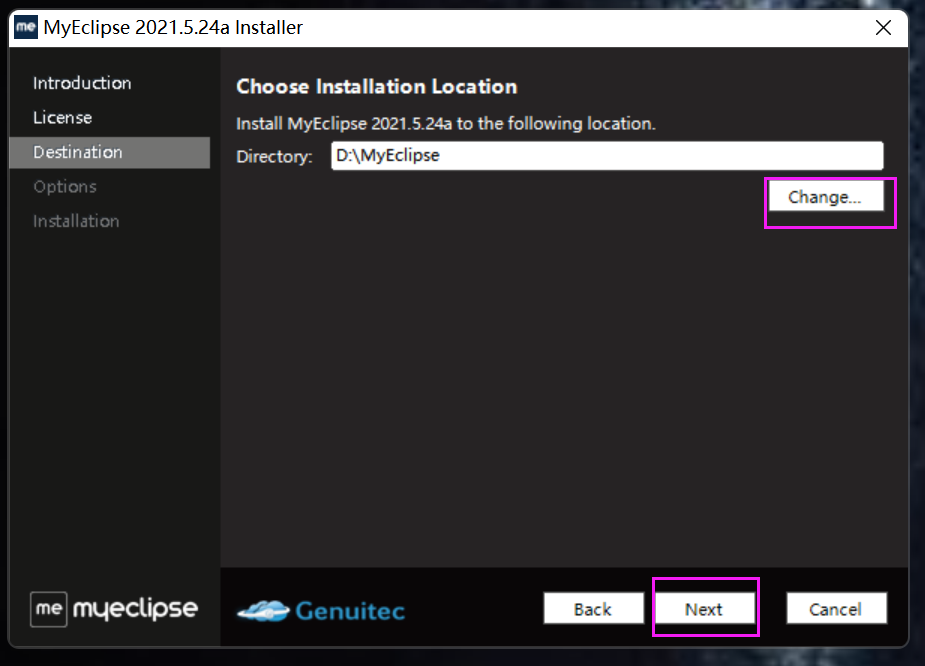Proceed with the Next button
The height and width of the screenshot is (666, 925).
pos(705,608)
